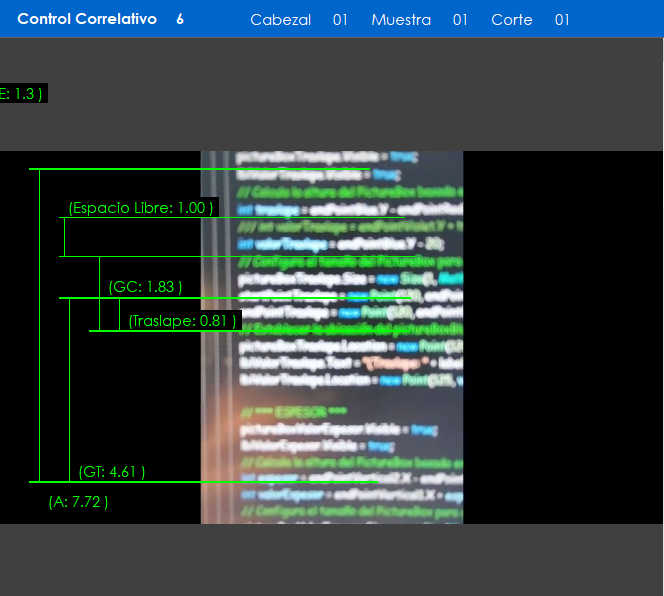
Task: Select the A: 7.72 measurement label
Action: click(x=78, y=502)
